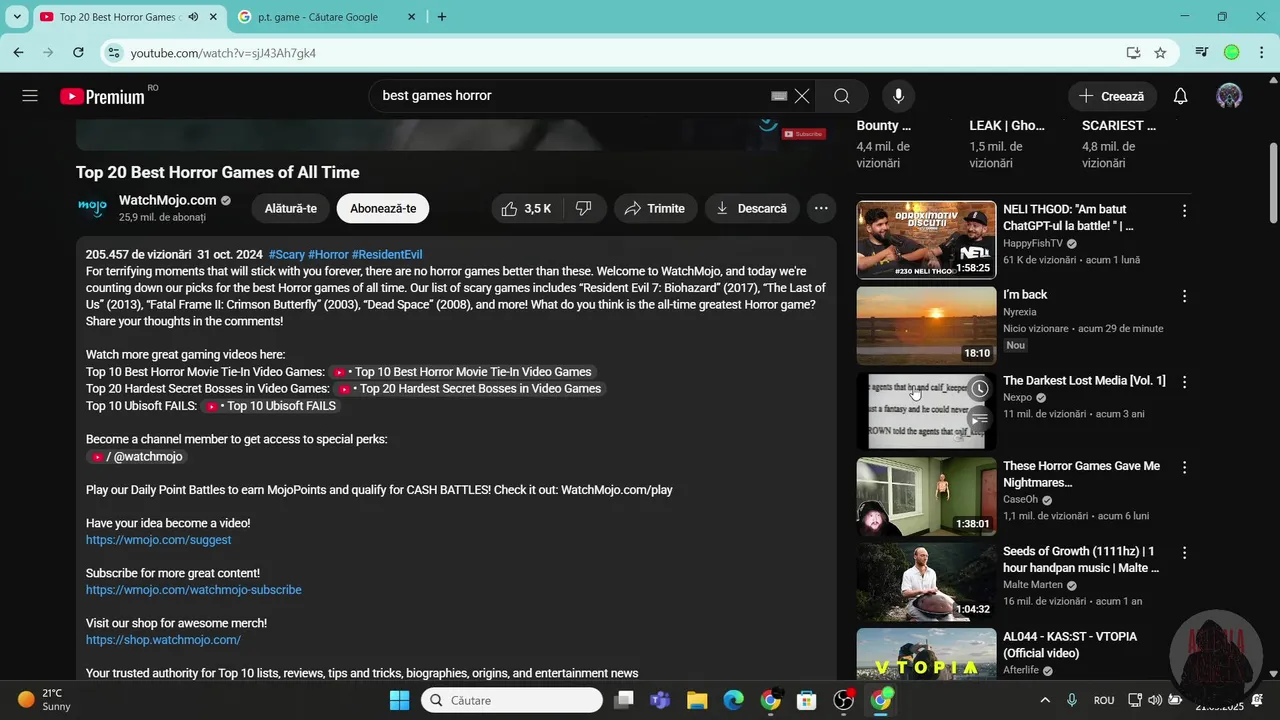Image resolution: width=1280 pixels, height=720 pixels.
Task: Open Top 20 Hardest Secret Bosses link
Action: point(470,389)
